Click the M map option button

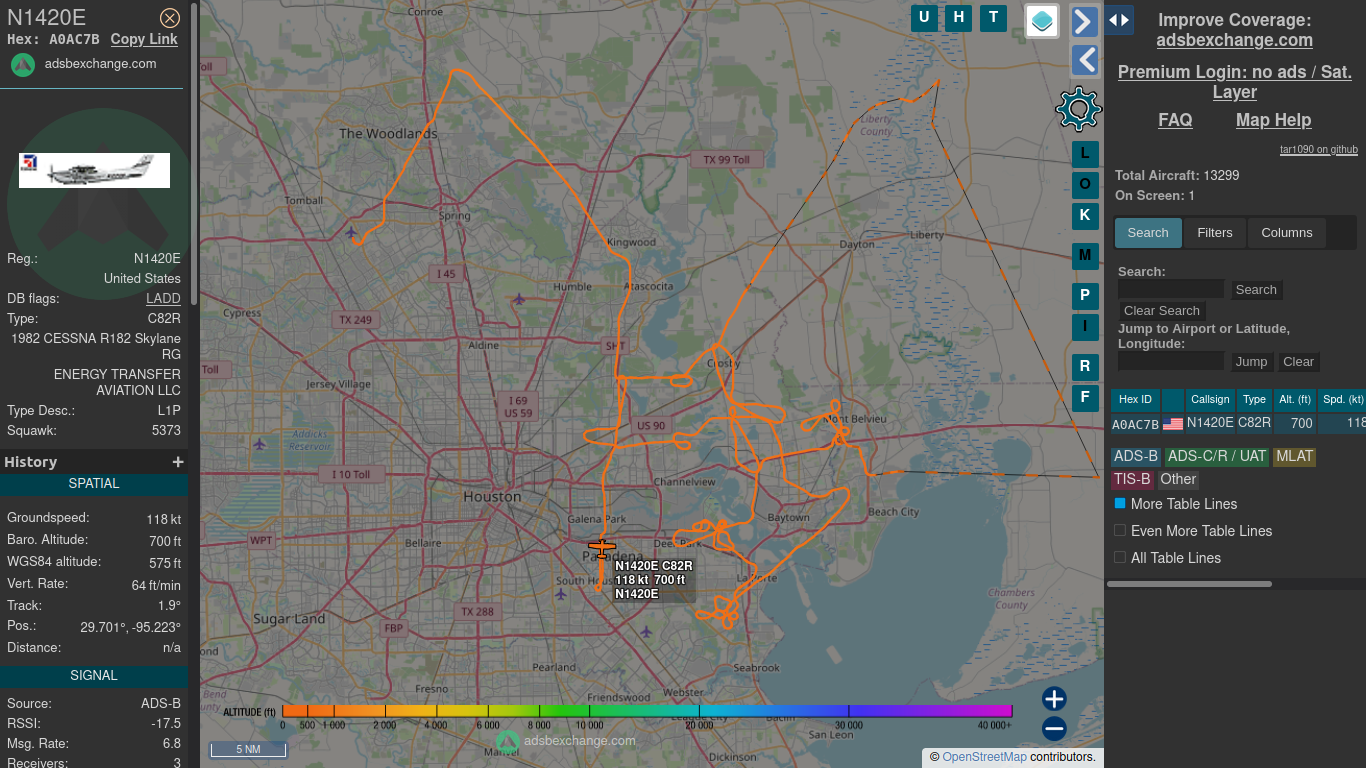[1085, 256]
